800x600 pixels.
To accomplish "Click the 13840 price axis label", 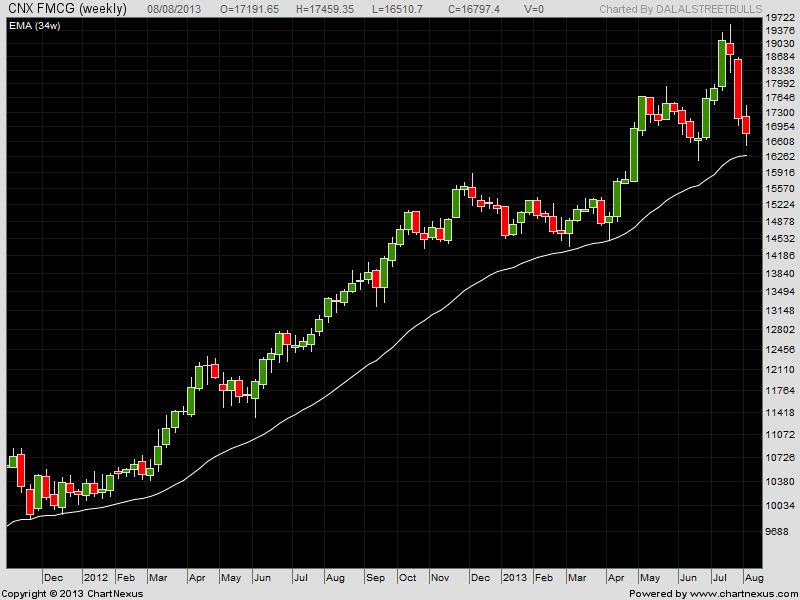I will point(780,273).
